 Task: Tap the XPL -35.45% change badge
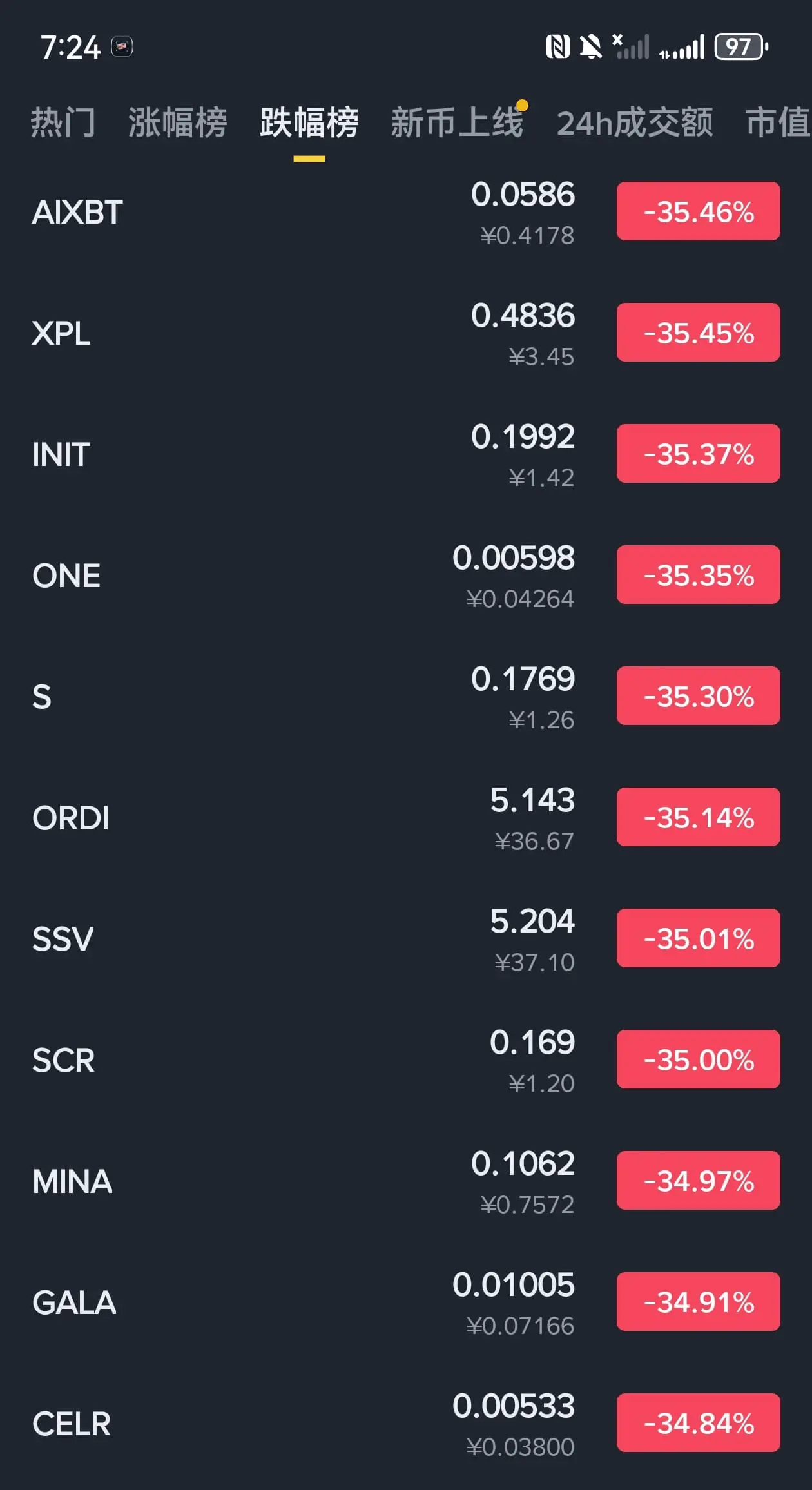(x=698, y=333)
